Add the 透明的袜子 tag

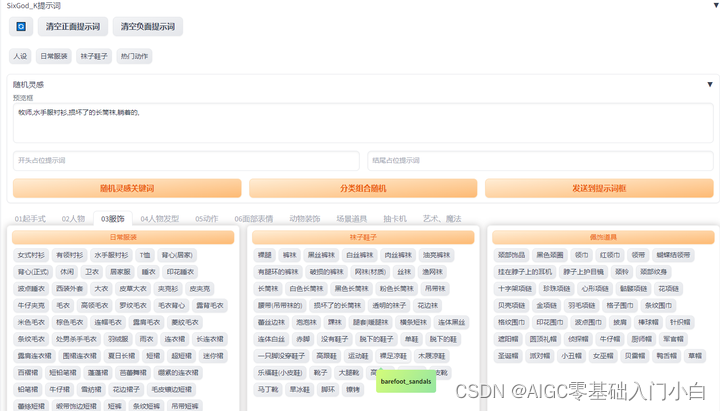(389, 305)
